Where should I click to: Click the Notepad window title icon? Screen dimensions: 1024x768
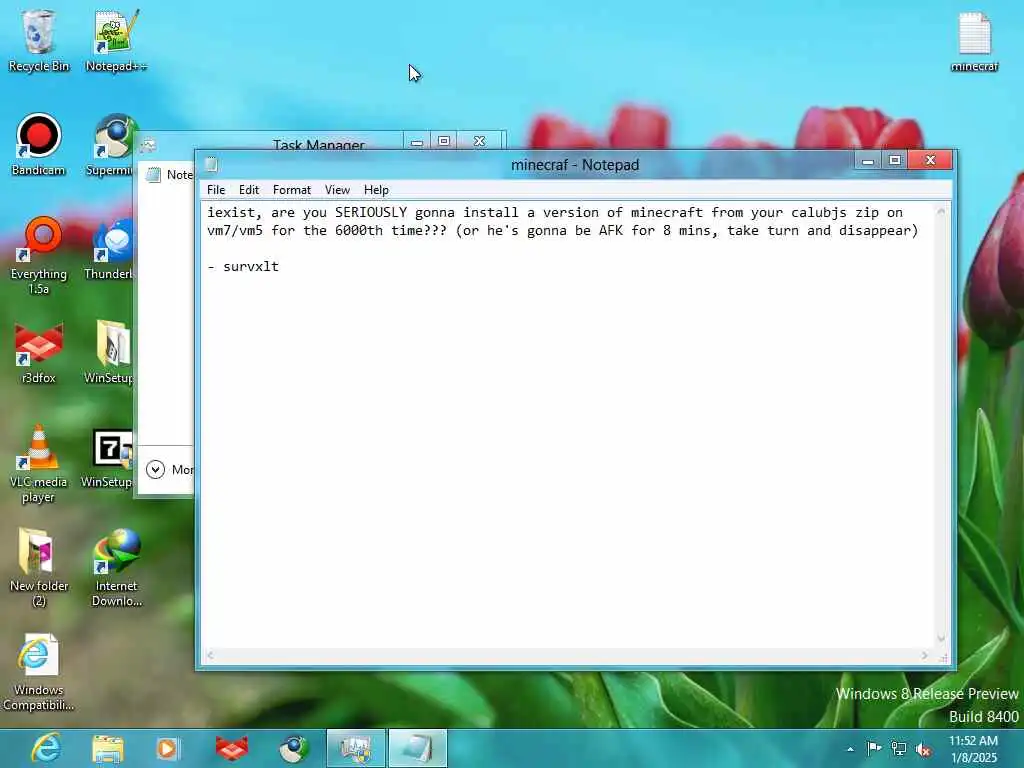click(211, 165)
